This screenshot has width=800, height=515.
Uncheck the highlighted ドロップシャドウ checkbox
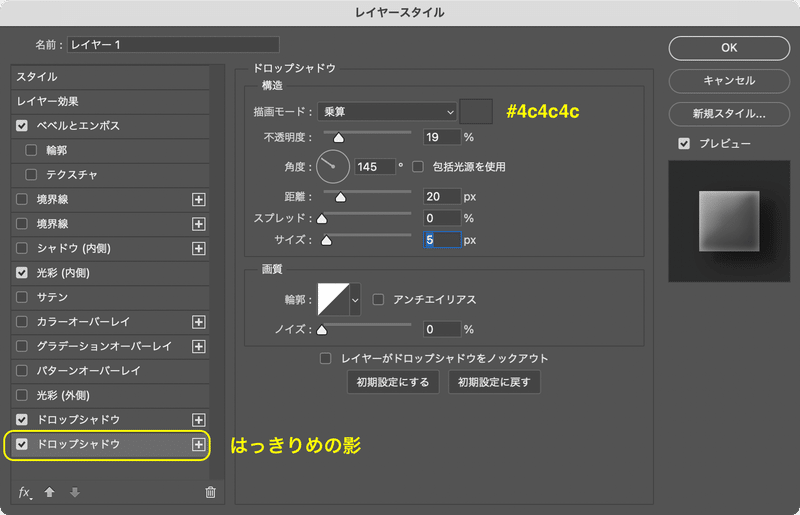(x=22, y=444)
